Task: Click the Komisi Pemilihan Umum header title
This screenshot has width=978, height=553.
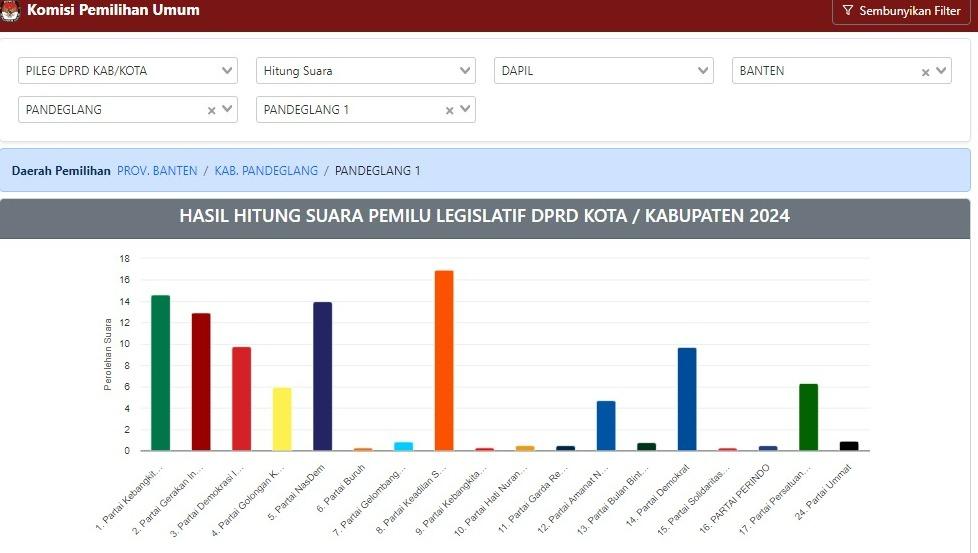Action: [113, 11]
